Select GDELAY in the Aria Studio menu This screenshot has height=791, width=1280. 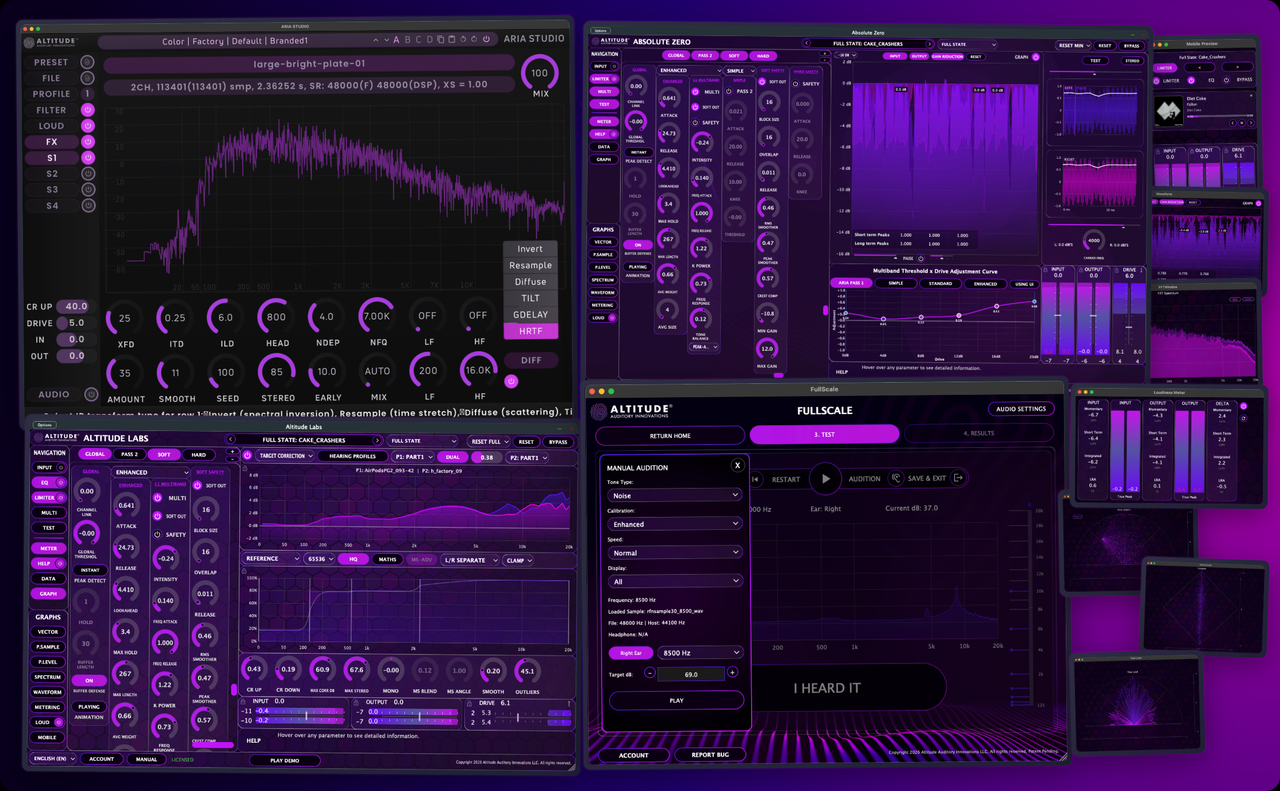tap(530, 314)
